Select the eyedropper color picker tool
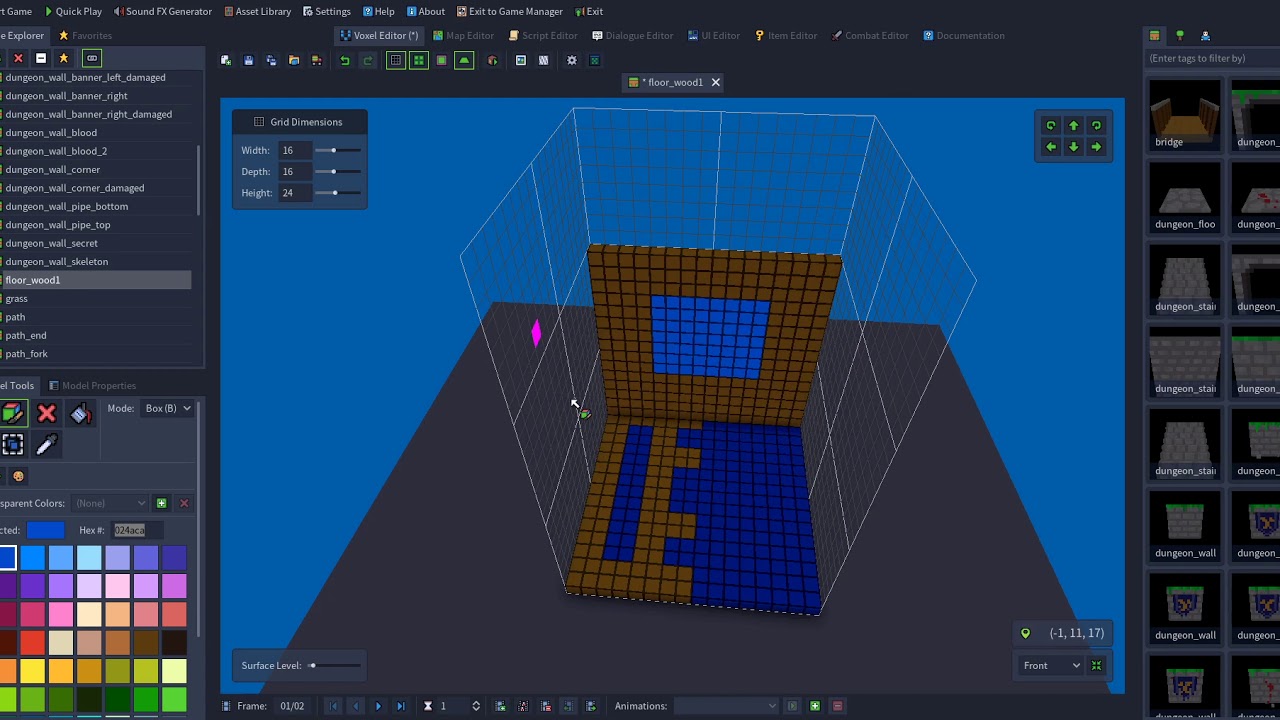This screenshot has height=720, width=1280. 46,445
